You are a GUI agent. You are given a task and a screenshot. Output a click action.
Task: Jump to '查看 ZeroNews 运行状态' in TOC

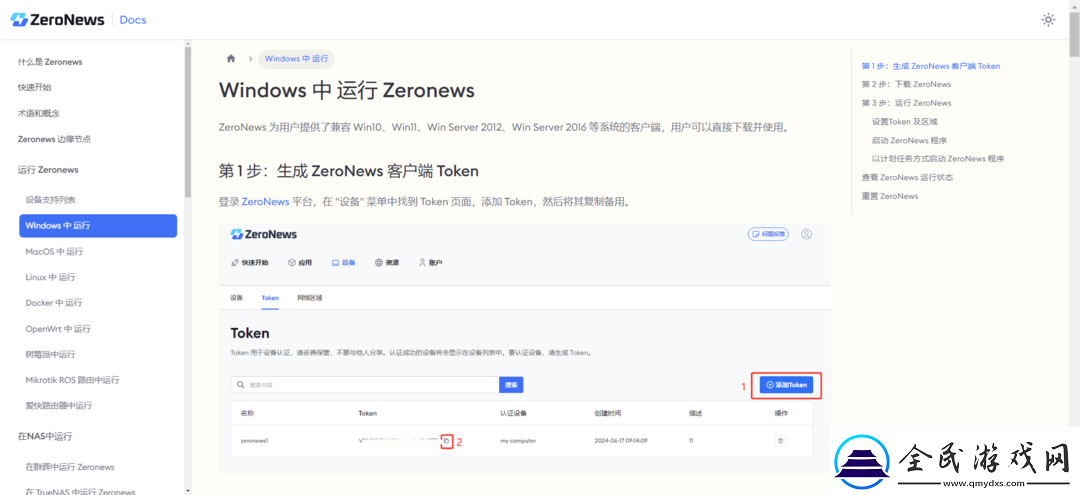[x=907, y=177]
